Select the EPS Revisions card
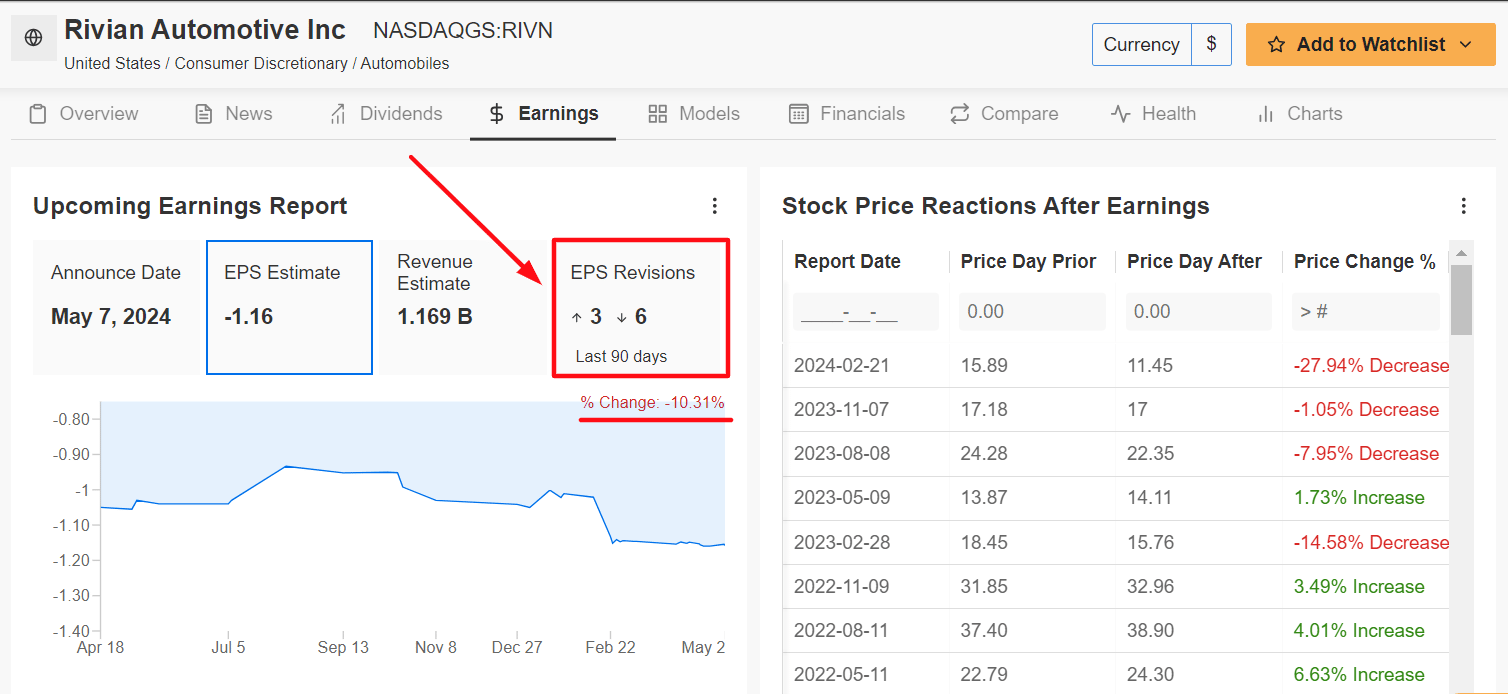 pyautogui.click(x=641, y=307)
